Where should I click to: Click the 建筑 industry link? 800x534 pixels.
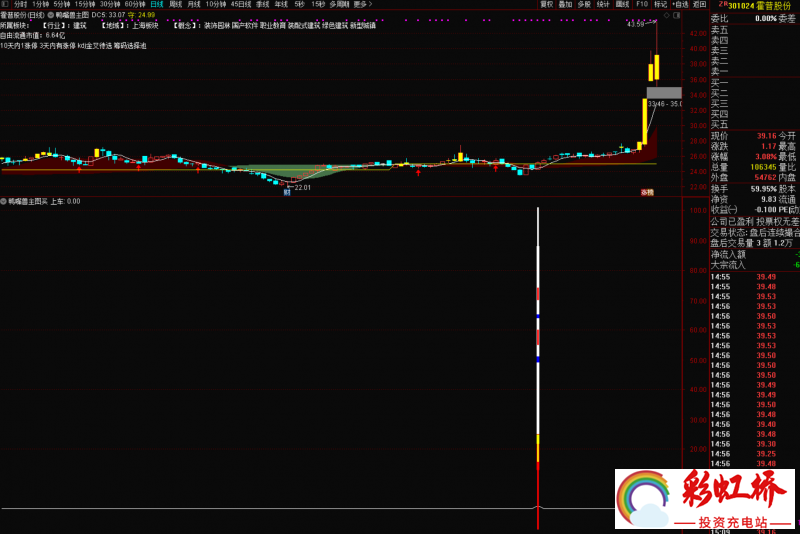(x=80, y=26)
